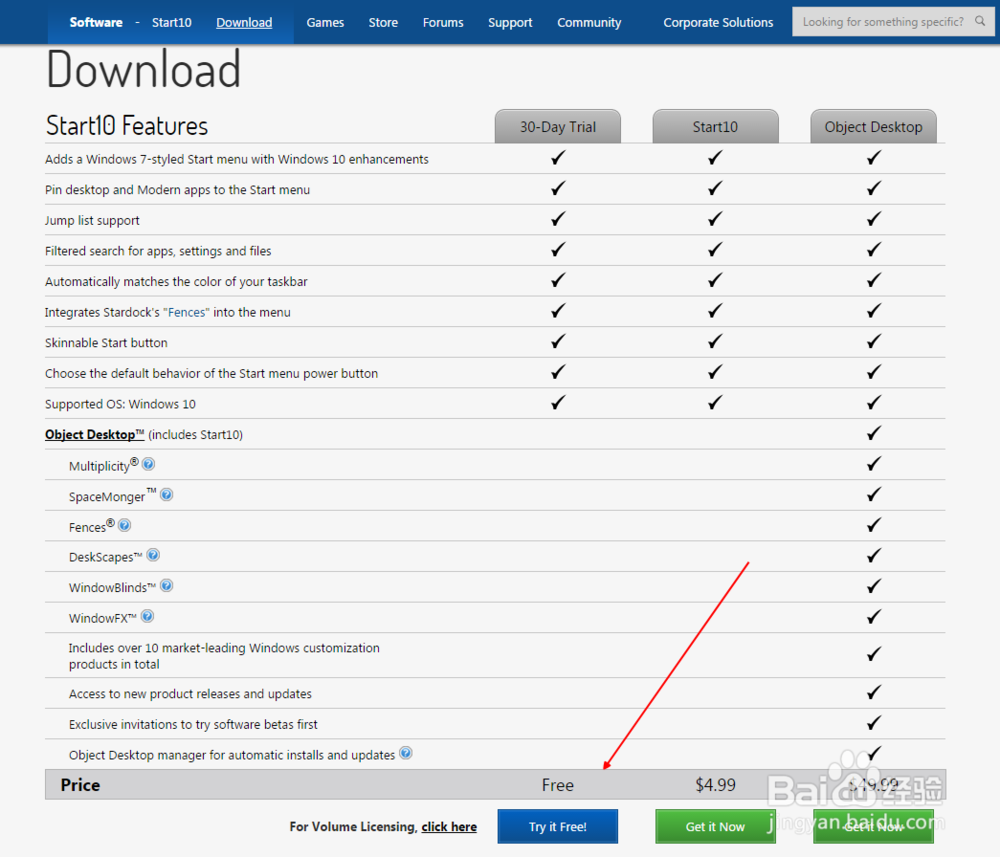
Task: Click Get it Now for Start10
Action: (x=716, y=826)
